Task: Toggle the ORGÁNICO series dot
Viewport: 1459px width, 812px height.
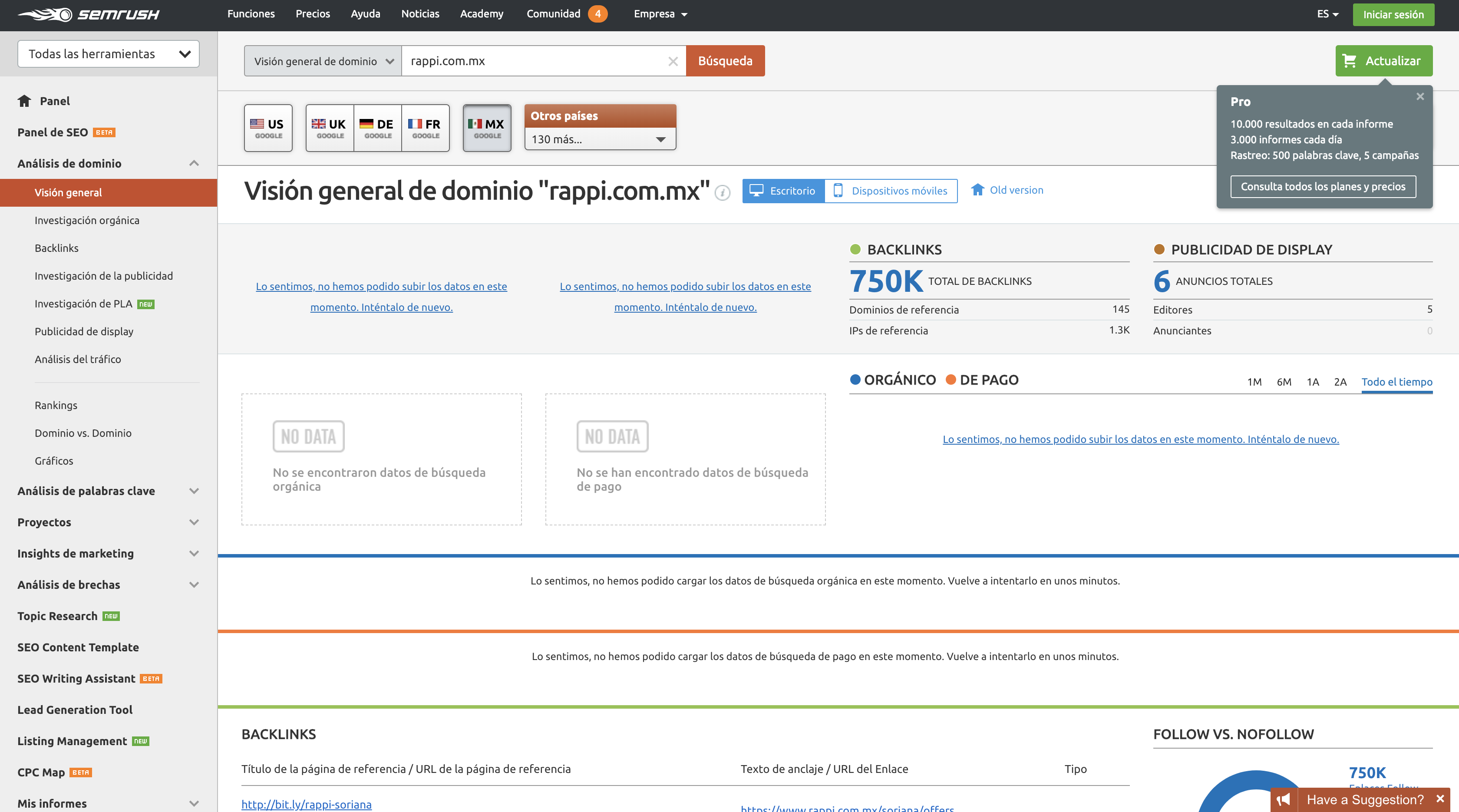Action: pyautogui.click(x=855, y=380)
